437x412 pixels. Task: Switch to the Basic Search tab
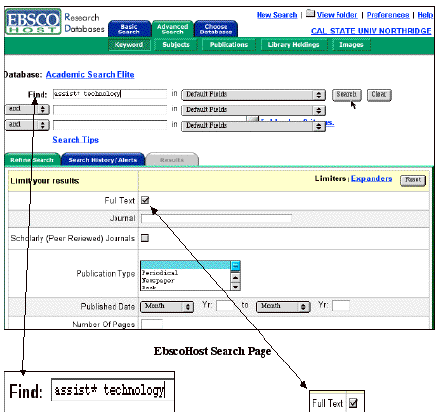coord(129,29)
